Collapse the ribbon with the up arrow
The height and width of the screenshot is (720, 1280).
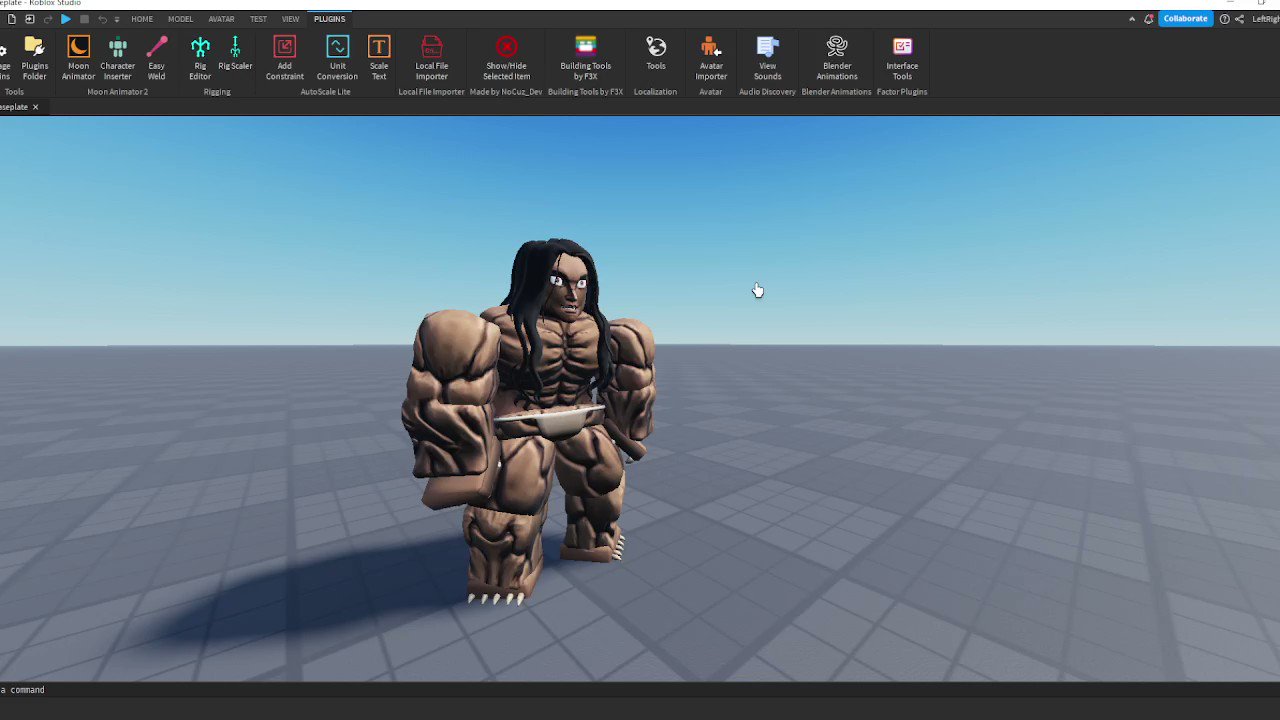click(1132, 19)
